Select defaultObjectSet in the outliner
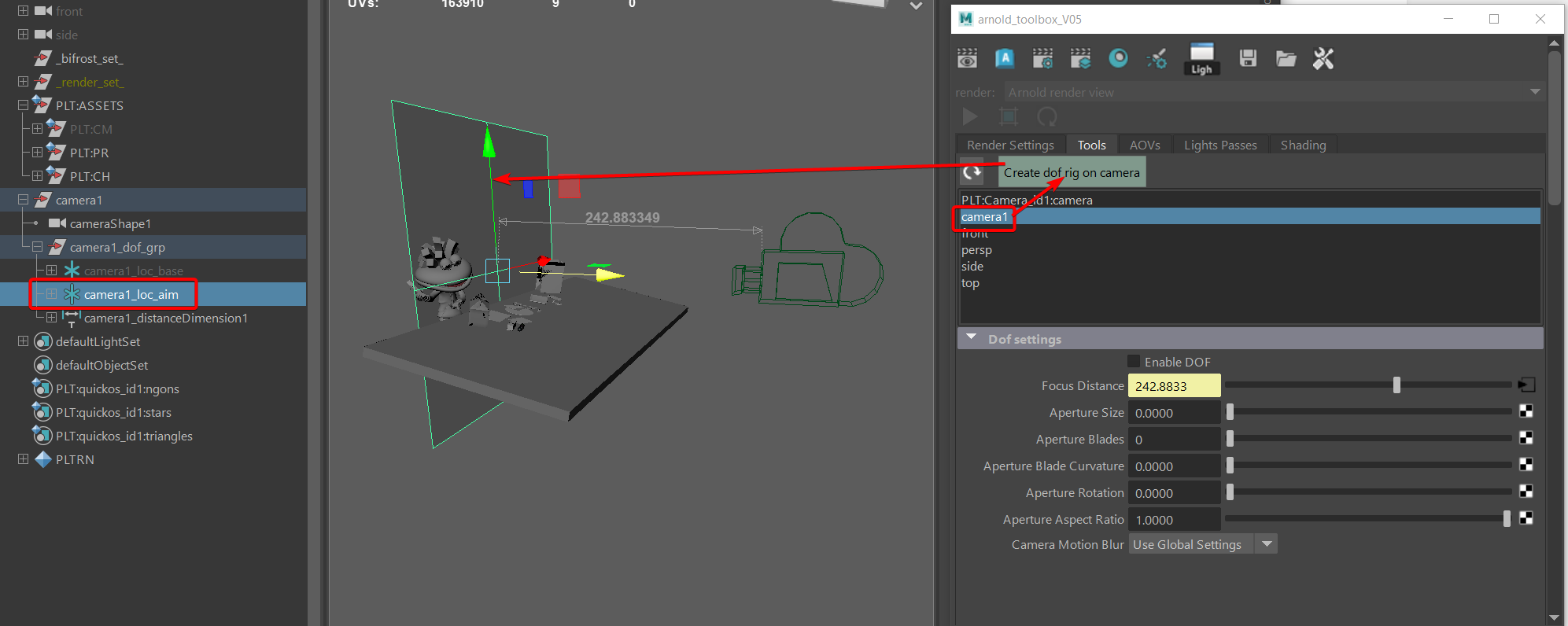 101,365
